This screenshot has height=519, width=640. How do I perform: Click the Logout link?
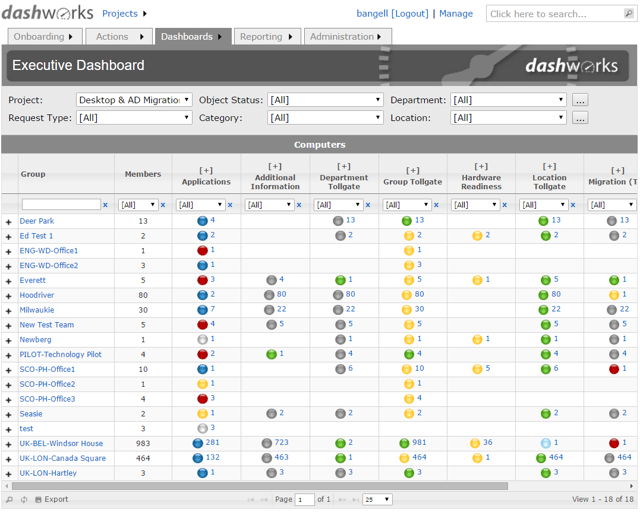coord(410,13)
